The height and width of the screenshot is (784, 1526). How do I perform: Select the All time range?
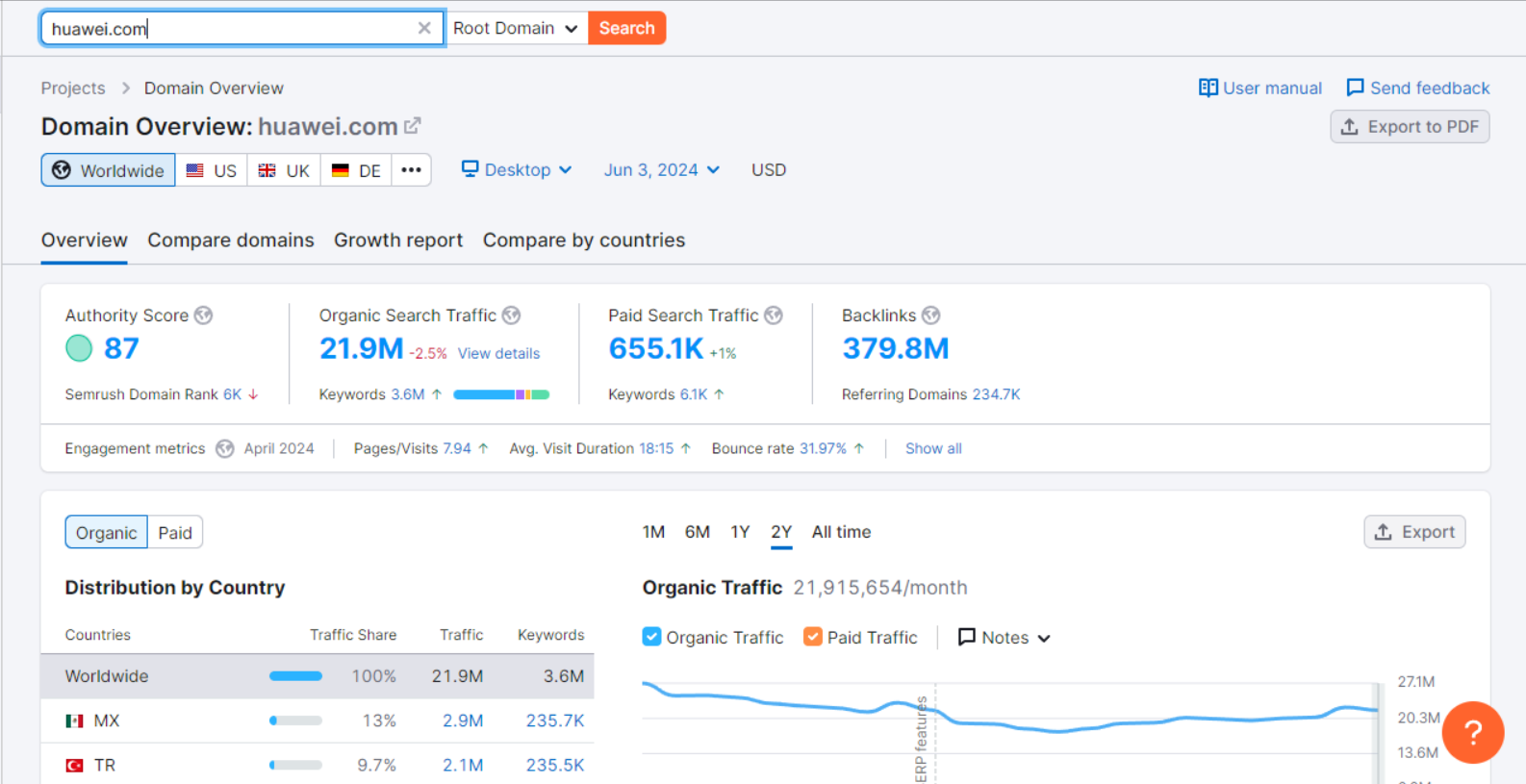841,532
